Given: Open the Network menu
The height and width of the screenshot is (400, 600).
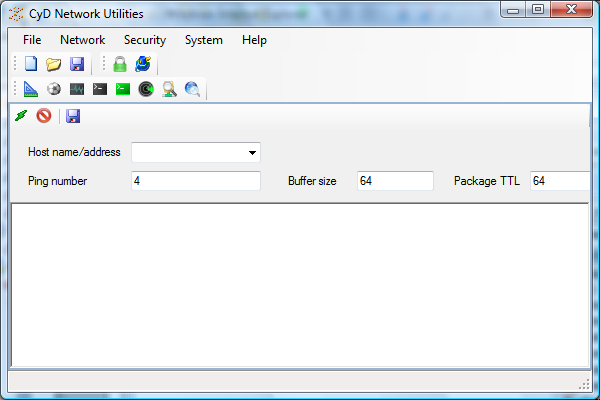Looking at the screenshot, I should click(x=83, y=40).
